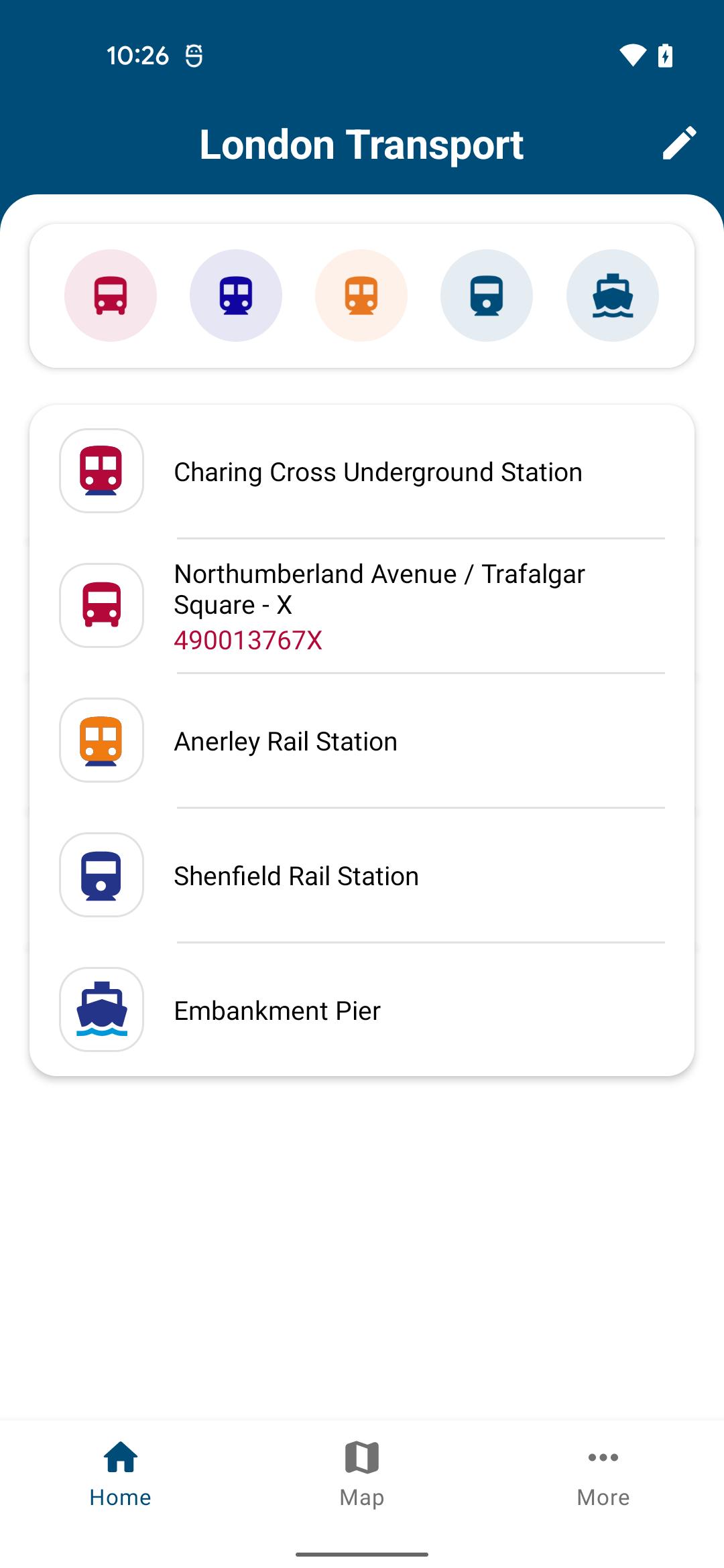724x1568 pixels.
Task: Choose the orange Overground train filter icon
Action: (361, 296)
